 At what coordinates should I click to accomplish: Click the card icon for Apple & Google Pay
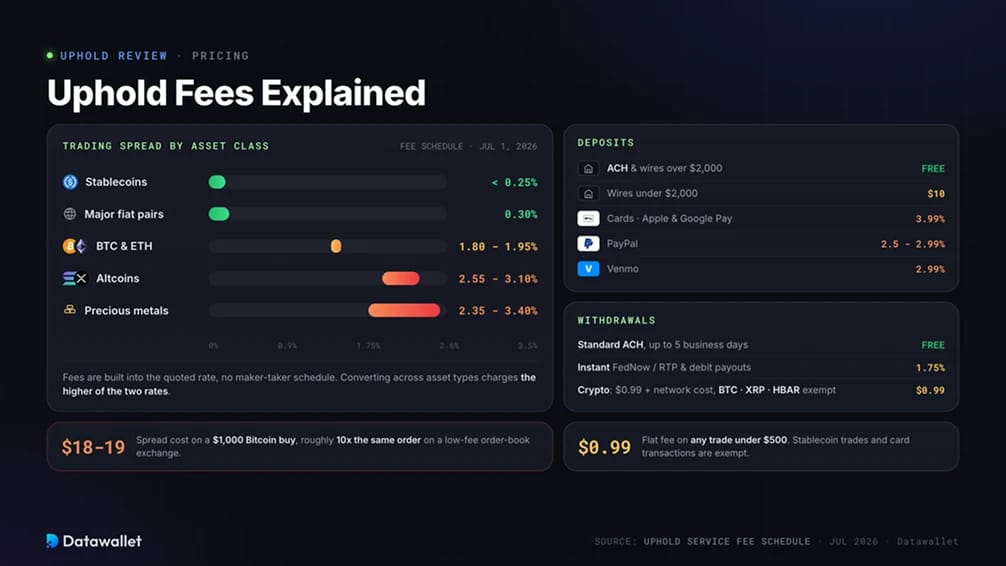[x=588, y=218]
